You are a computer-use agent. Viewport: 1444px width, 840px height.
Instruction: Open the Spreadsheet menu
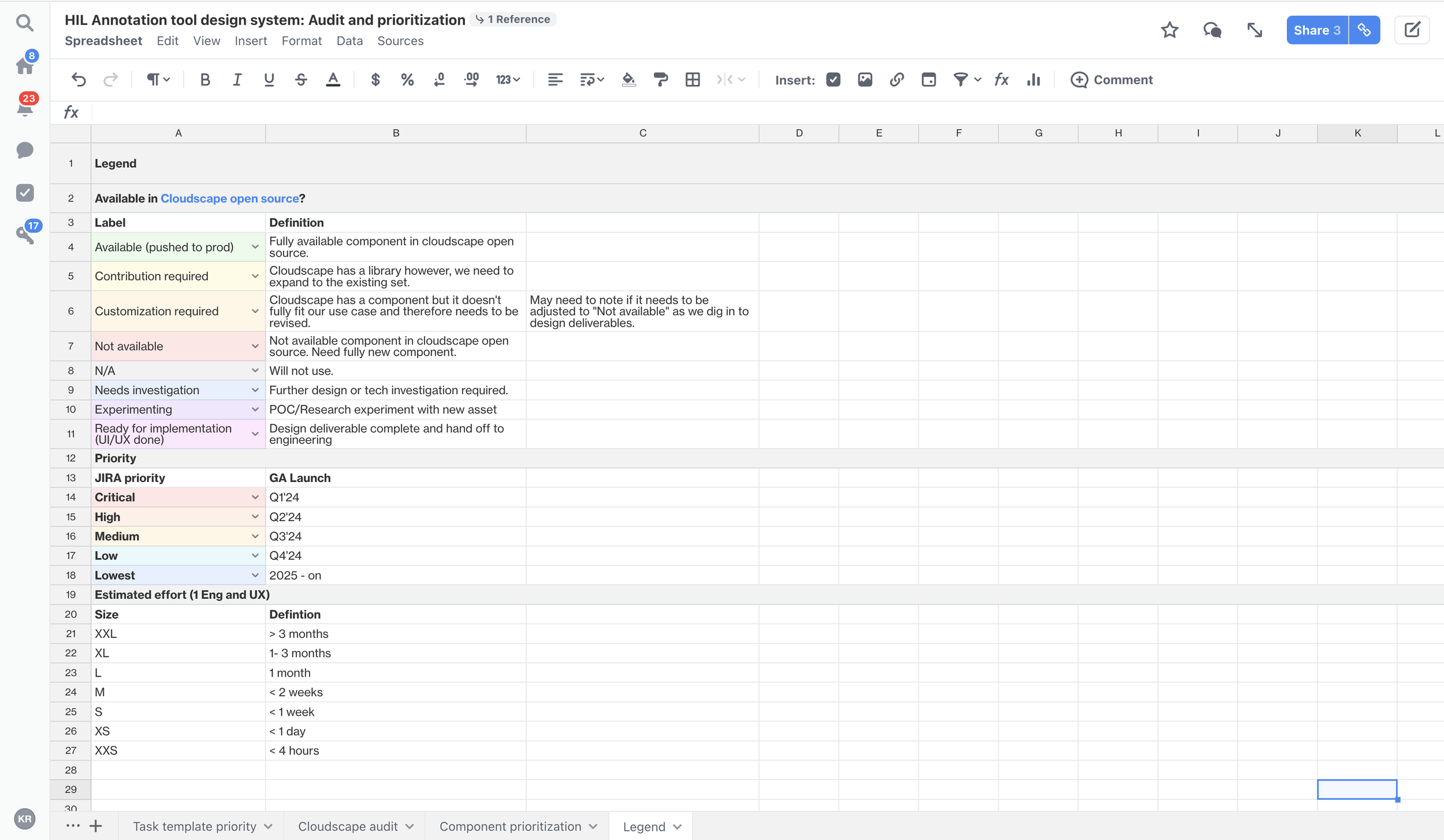point(103,41)
